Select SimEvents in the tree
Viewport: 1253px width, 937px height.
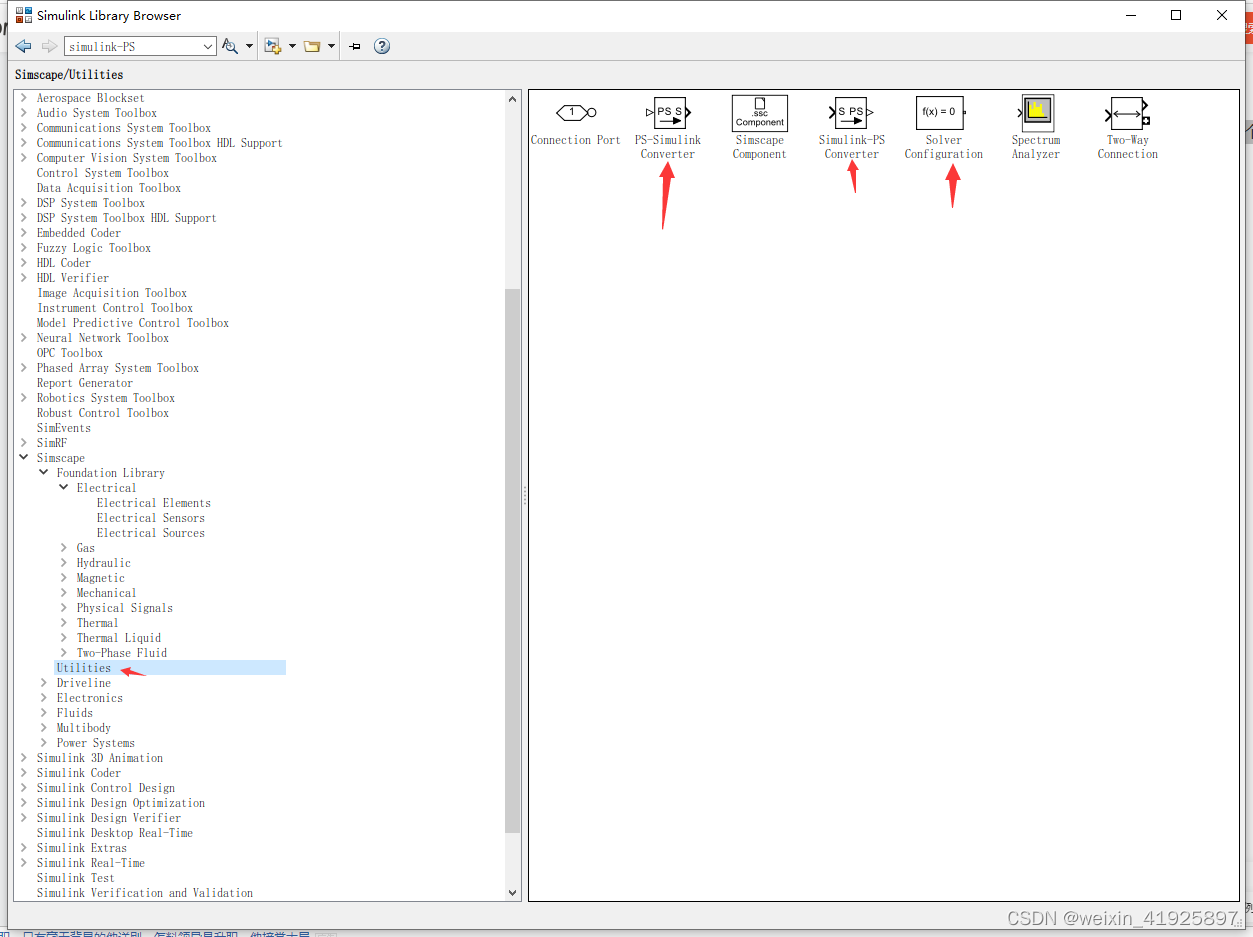click(64, 428)
